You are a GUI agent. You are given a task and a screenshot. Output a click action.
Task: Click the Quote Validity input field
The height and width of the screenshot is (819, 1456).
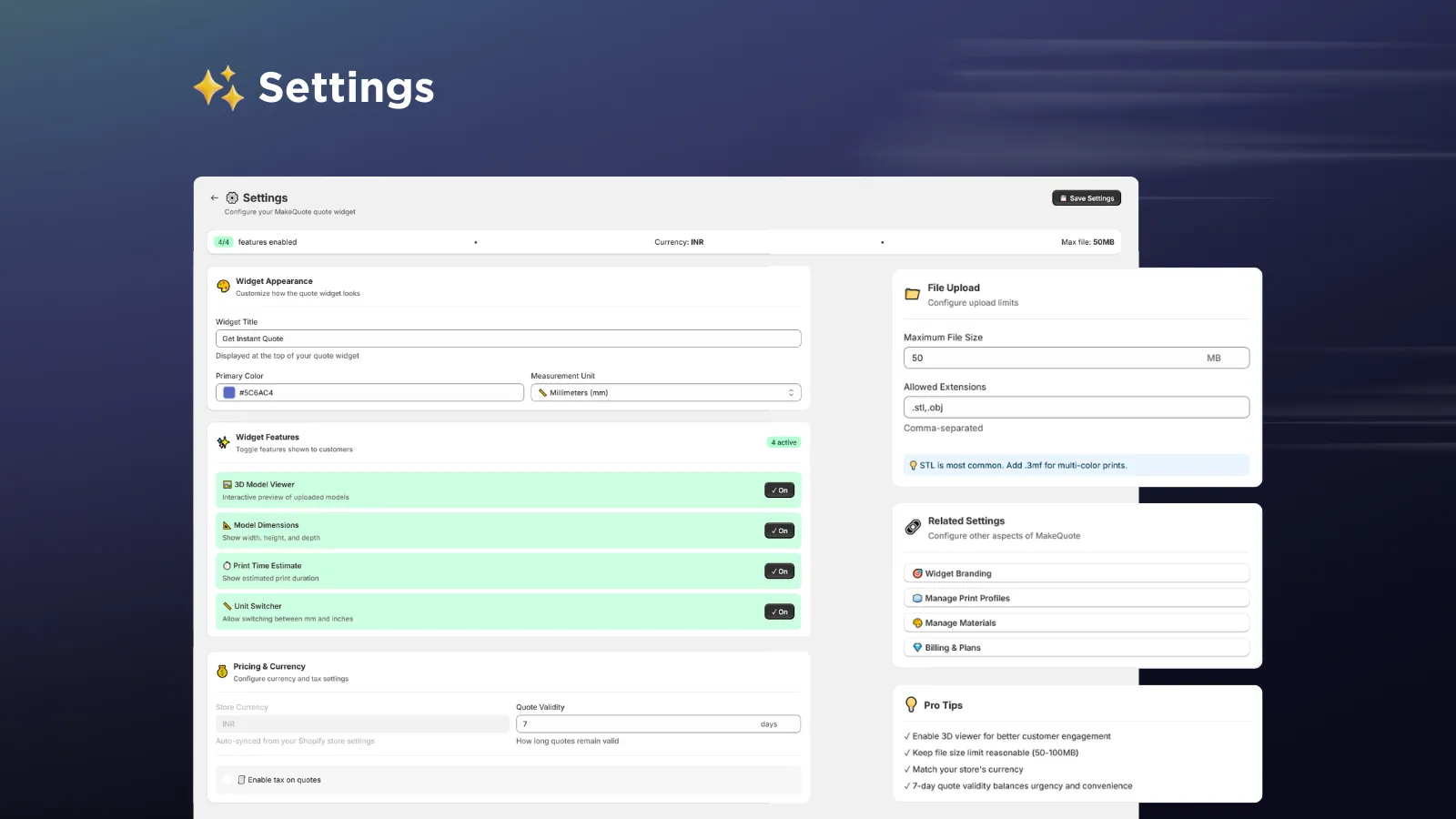point(657,723)
